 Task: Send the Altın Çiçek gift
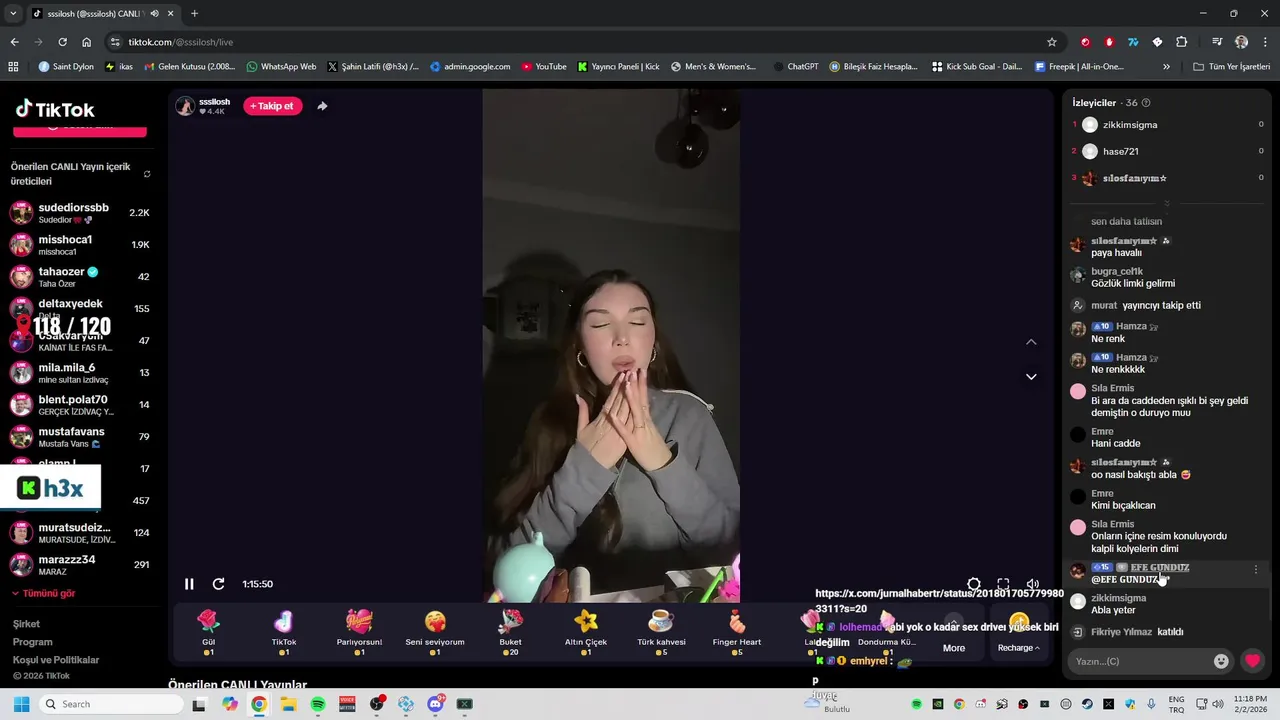coord(586,633)
